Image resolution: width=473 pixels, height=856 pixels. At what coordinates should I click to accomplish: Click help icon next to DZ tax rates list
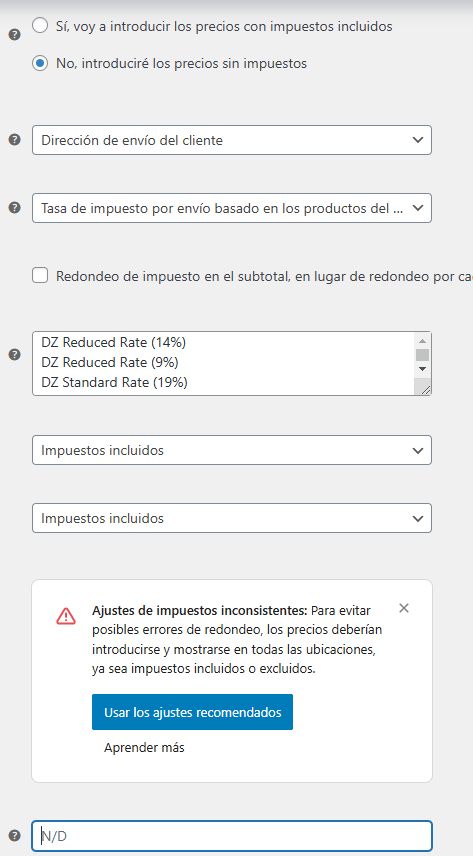point(15,355)
